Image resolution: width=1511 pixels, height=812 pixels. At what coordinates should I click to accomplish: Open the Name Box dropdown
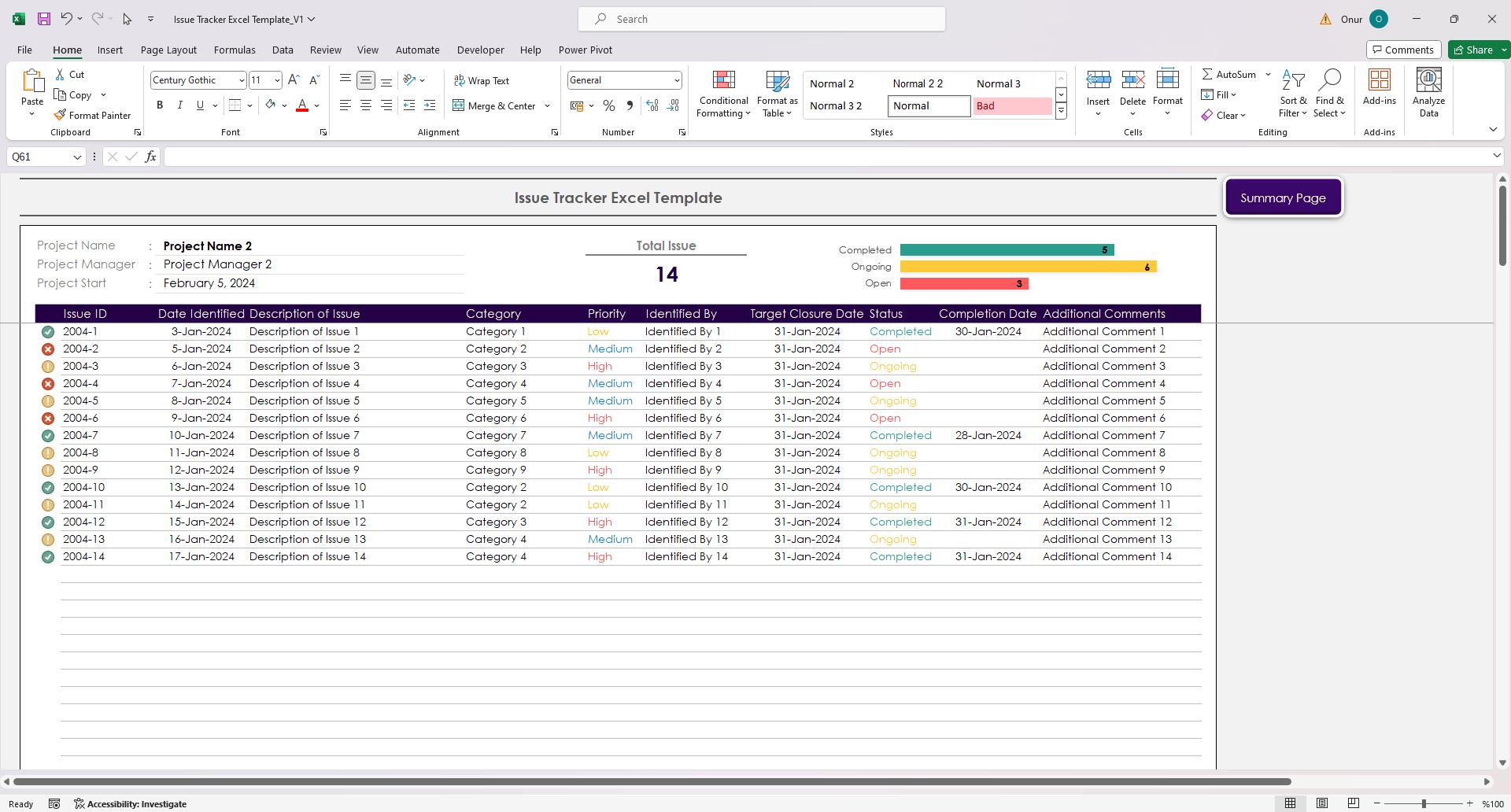click(76, 157)
